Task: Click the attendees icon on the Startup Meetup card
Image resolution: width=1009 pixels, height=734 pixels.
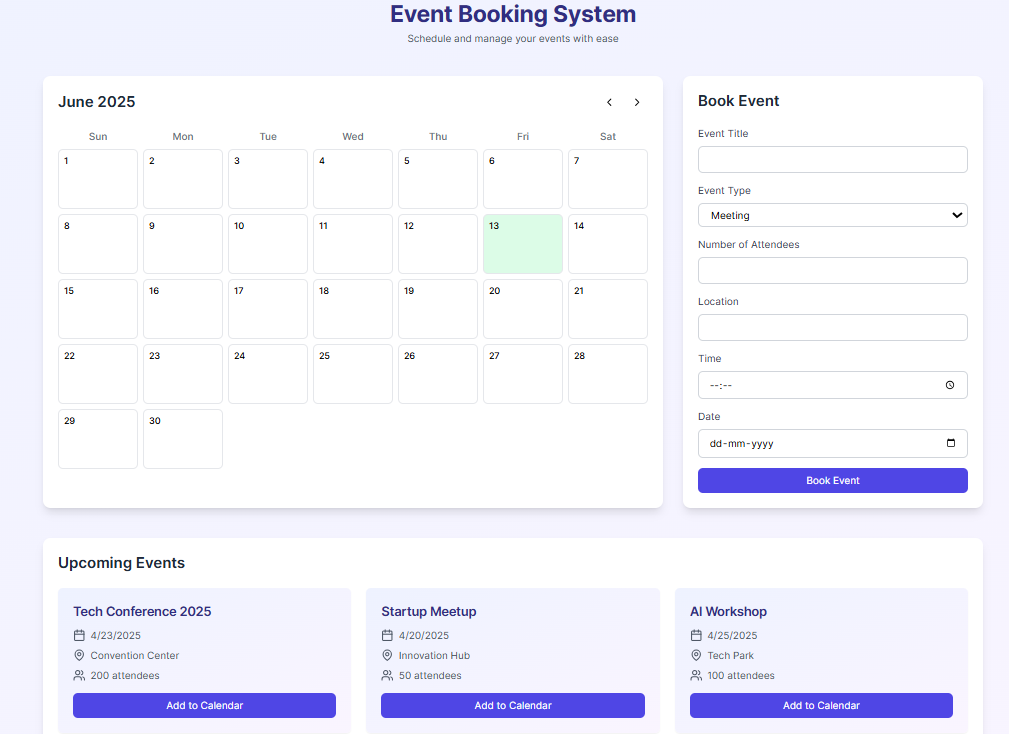Action: tap(387, 675)
